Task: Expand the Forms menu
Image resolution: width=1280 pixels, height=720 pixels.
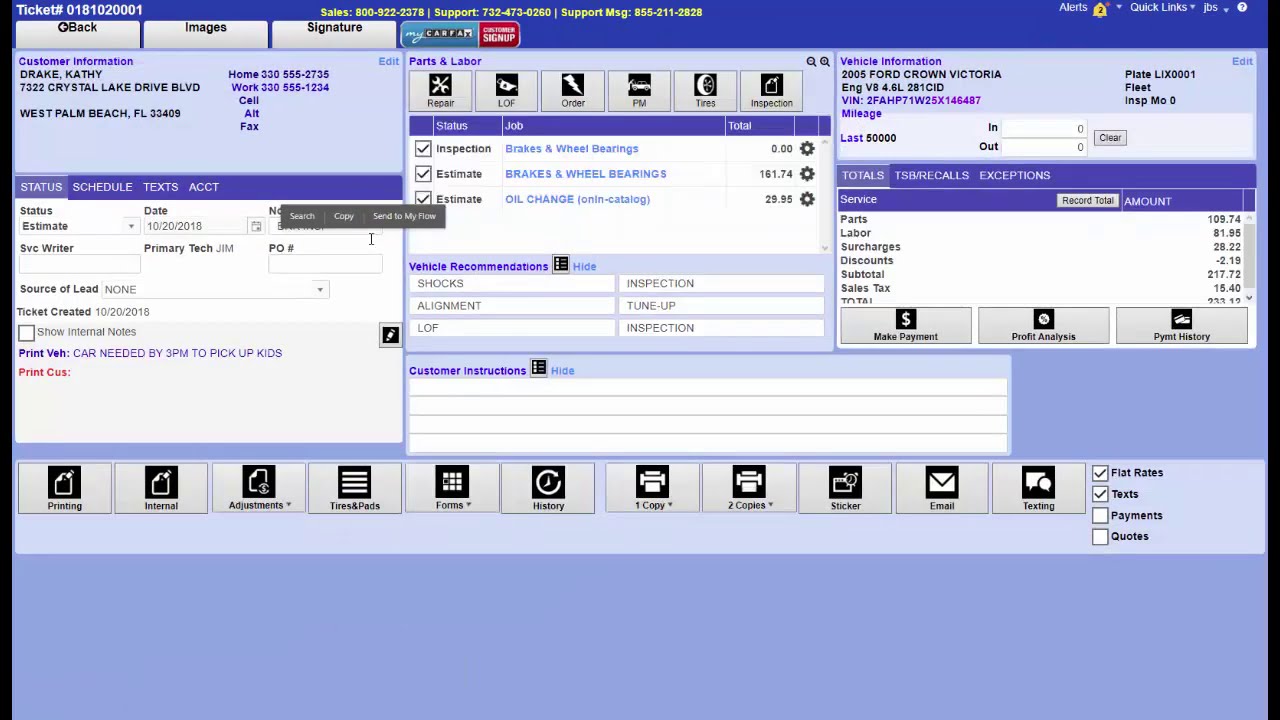Action: coord(452,489)
